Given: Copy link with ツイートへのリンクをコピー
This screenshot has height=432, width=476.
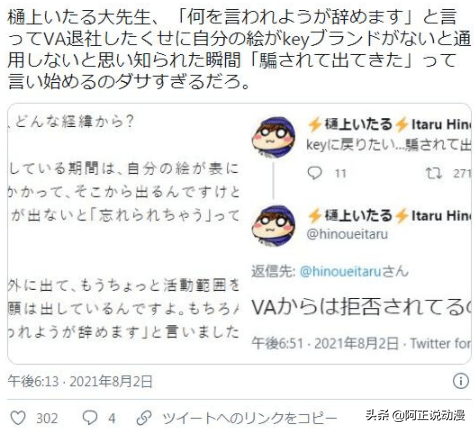Looking at the screenshot, I should 250,418.
